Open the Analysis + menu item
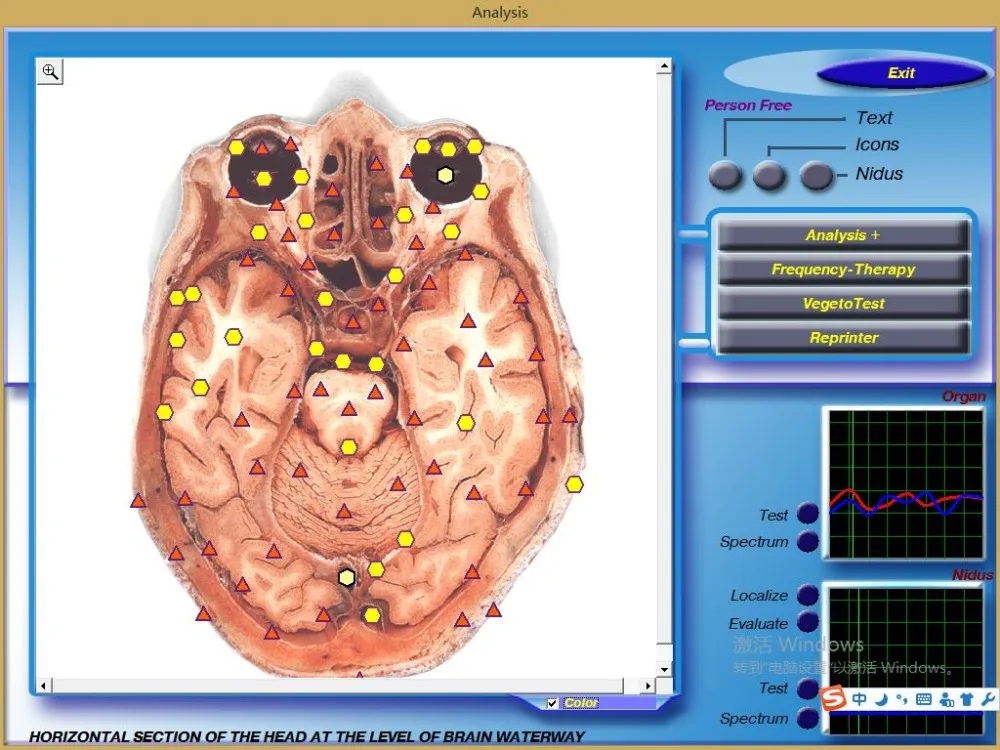The height and width of the screenshot is (750, 1000). (x=843, y=235)
